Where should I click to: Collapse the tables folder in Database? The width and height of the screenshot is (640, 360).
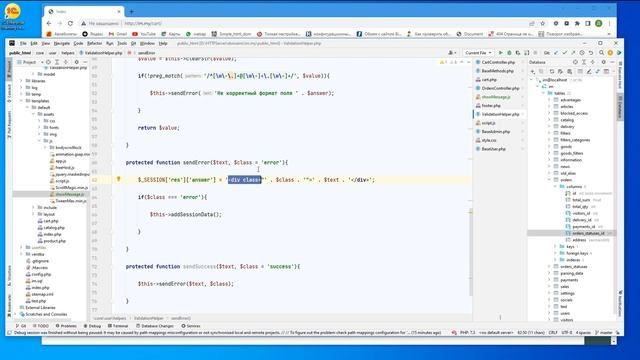pos(543,93)
